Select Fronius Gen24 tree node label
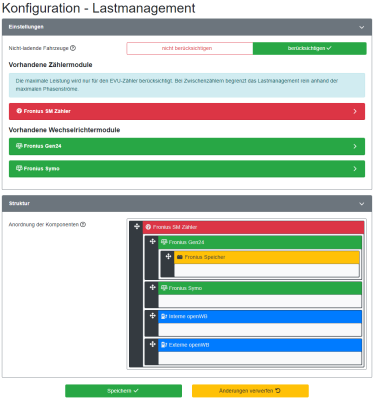Screen dimensions: 374x400 (186, 242)
